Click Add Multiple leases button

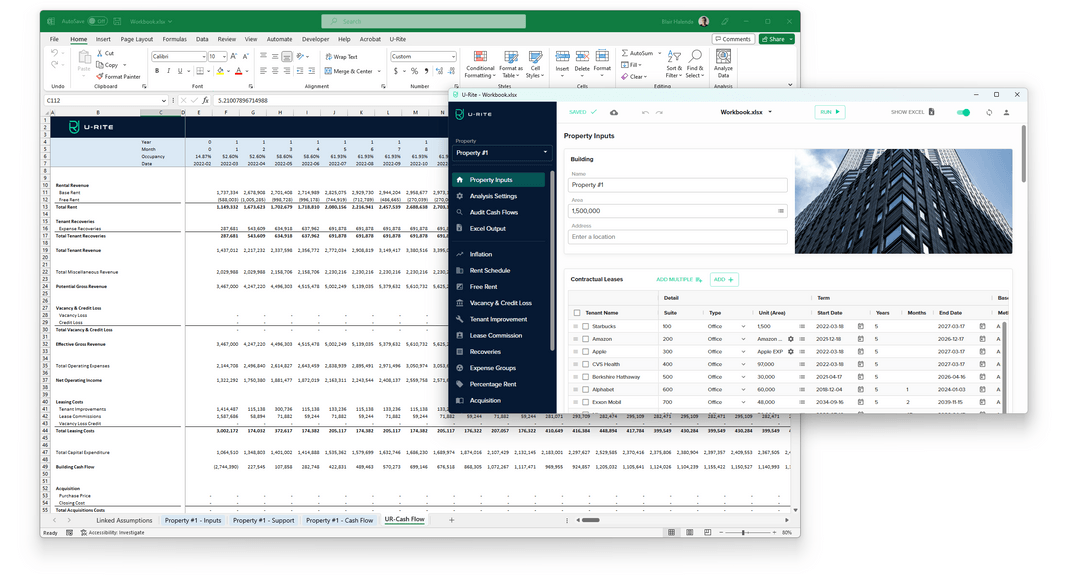coord(679,280)
